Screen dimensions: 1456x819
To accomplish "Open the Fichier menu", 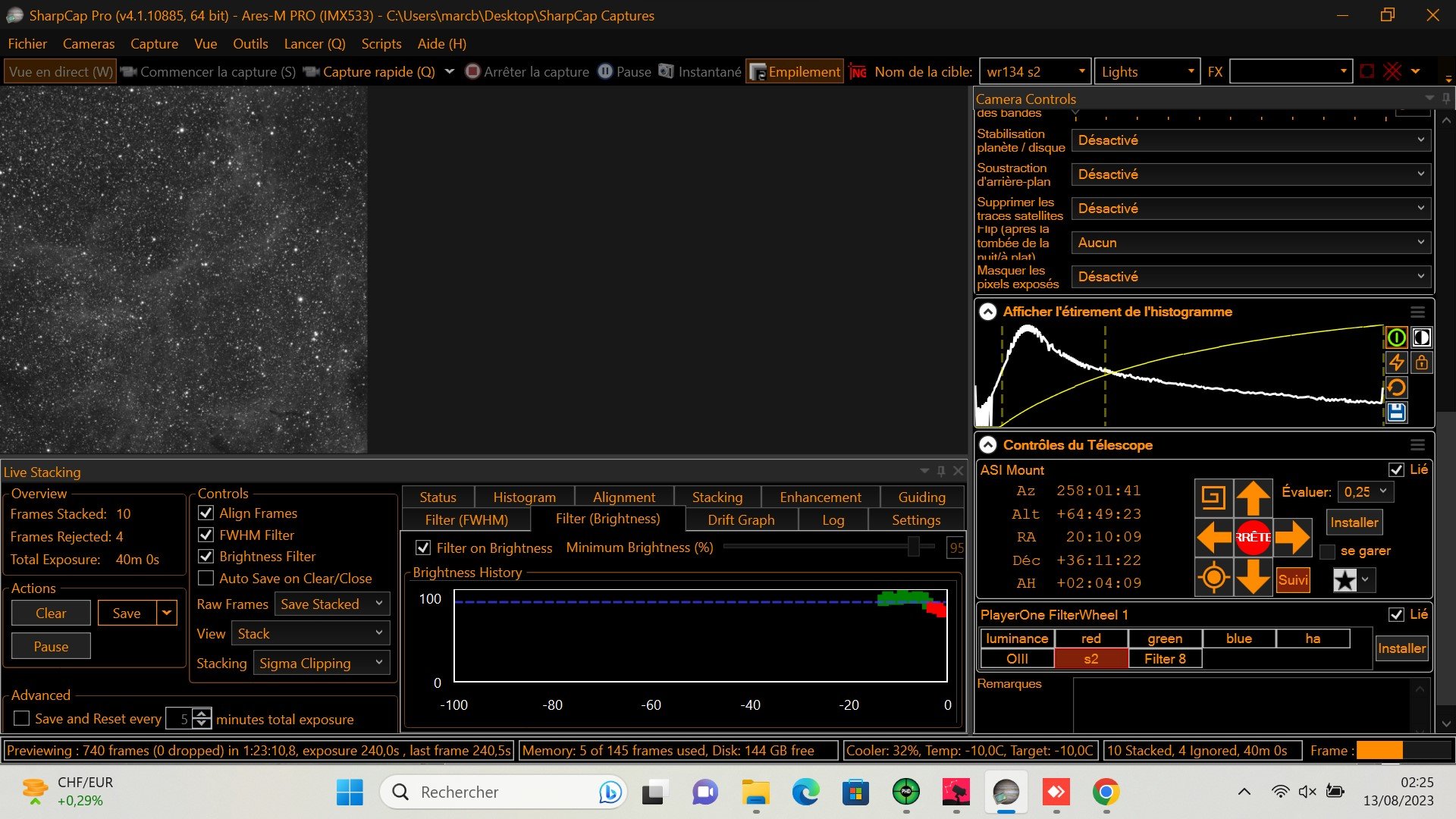I will [27, 43].
